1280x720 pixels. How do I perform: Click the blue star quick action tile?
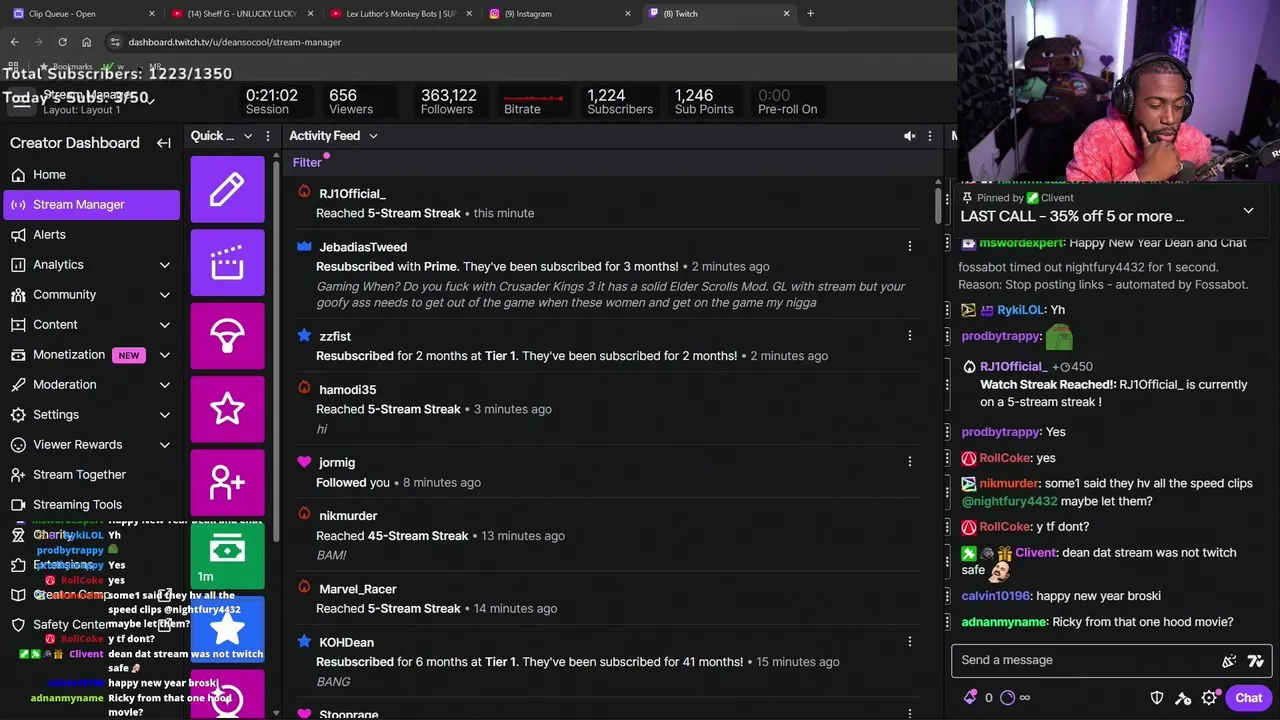(x=227, y=629)
